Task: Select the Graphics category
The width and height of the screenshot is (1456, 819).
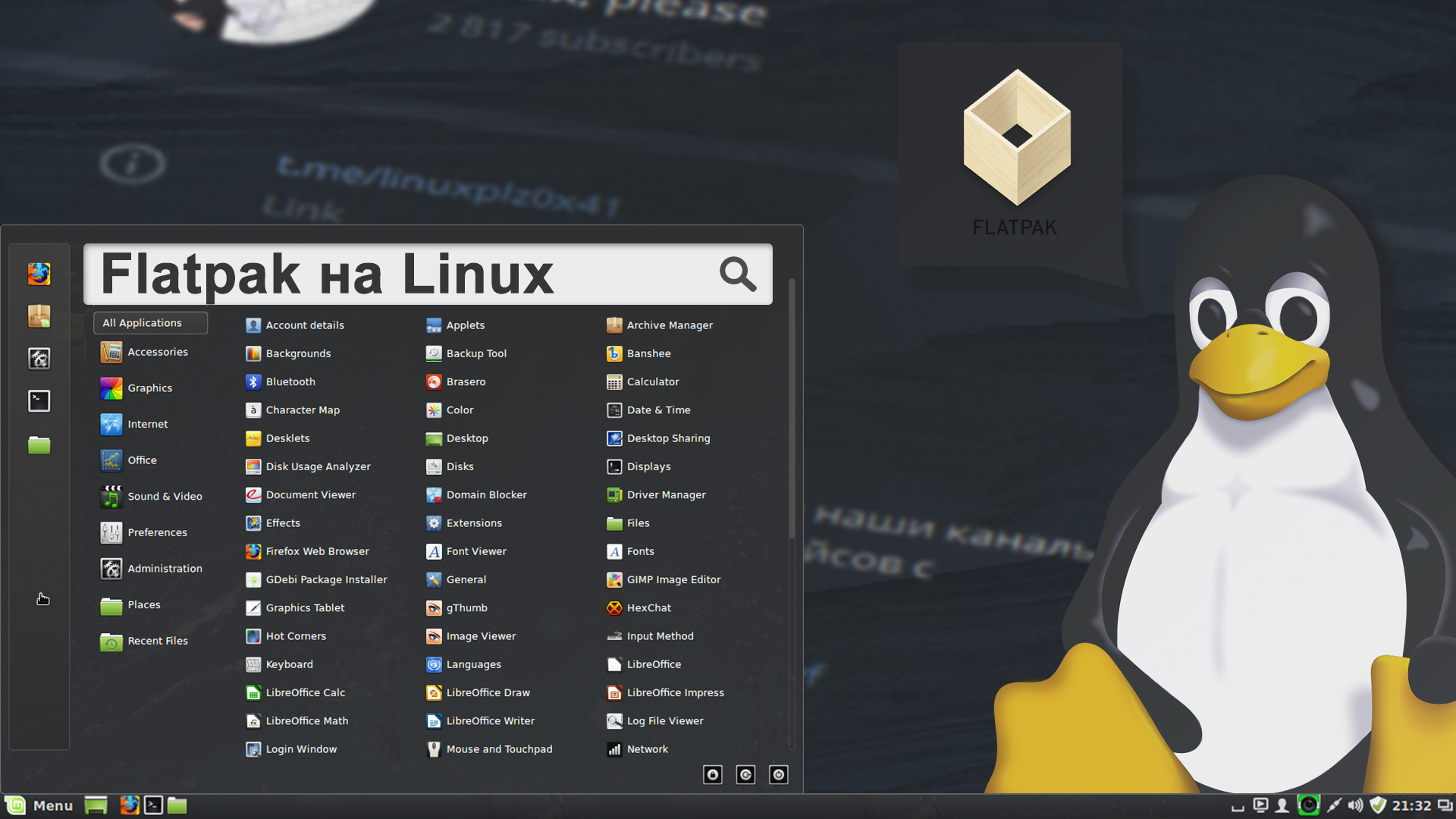Action: (x=149, y=388)
